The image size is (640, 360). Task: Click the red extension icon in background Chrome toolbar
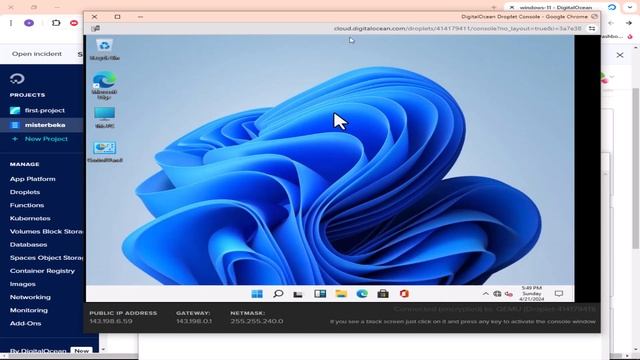point(74,23)
